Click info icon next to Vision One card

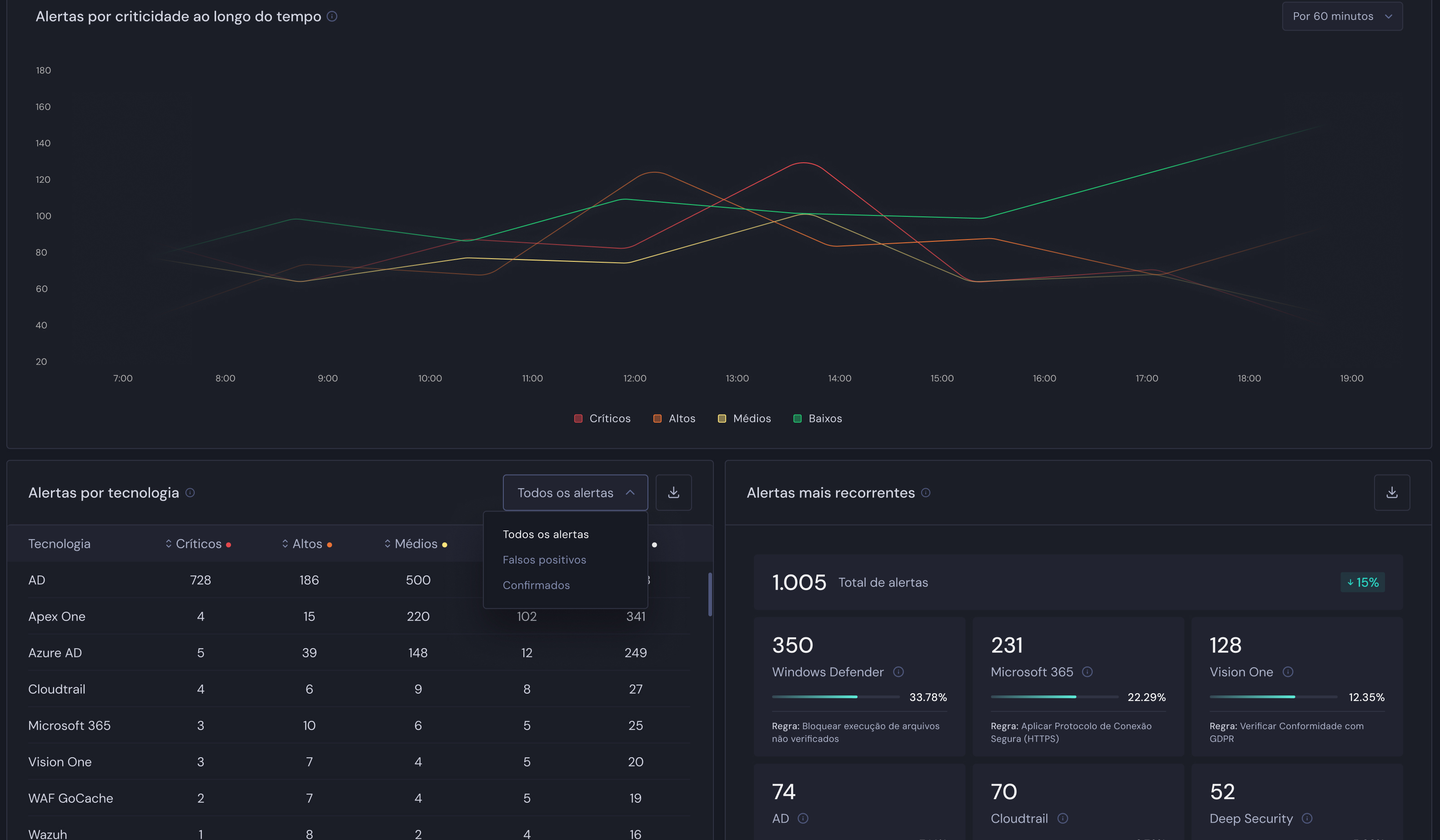tap(1288, 672)
